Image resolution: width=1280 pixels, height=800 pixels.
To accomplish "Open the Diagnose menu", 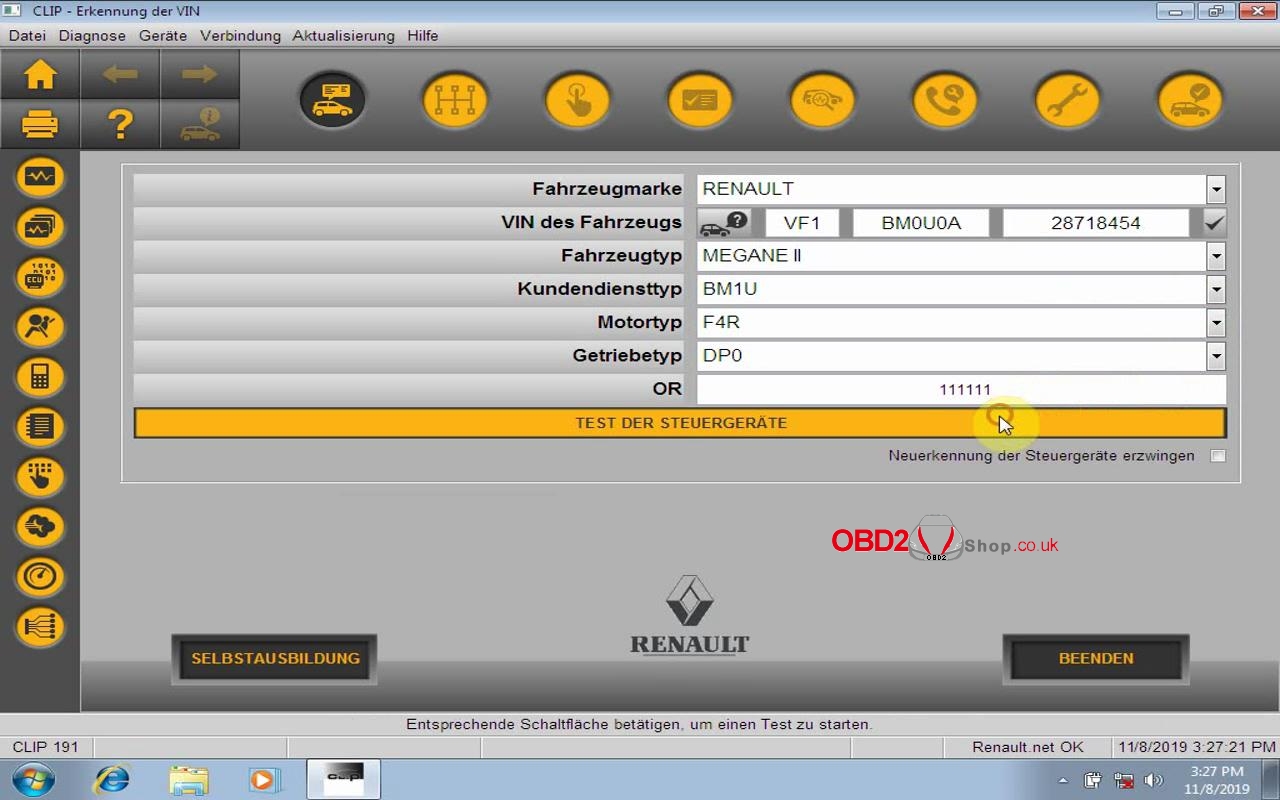I will tap(92, 35).
